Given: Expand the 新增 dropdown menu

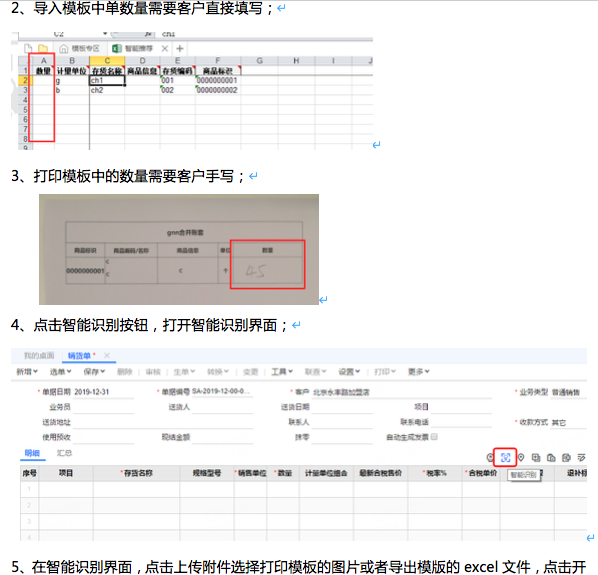Looking at the screenshot, I should click(27, 371).
